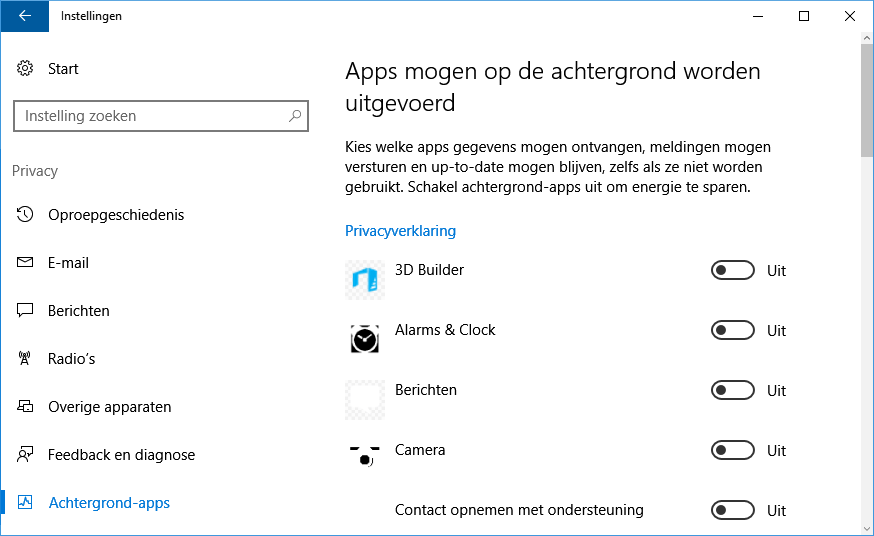Image resolution: width=874 pixels, height=536 pixels.
Task: Toggle Berichten app background switch
Action: [x=732, y=391]
